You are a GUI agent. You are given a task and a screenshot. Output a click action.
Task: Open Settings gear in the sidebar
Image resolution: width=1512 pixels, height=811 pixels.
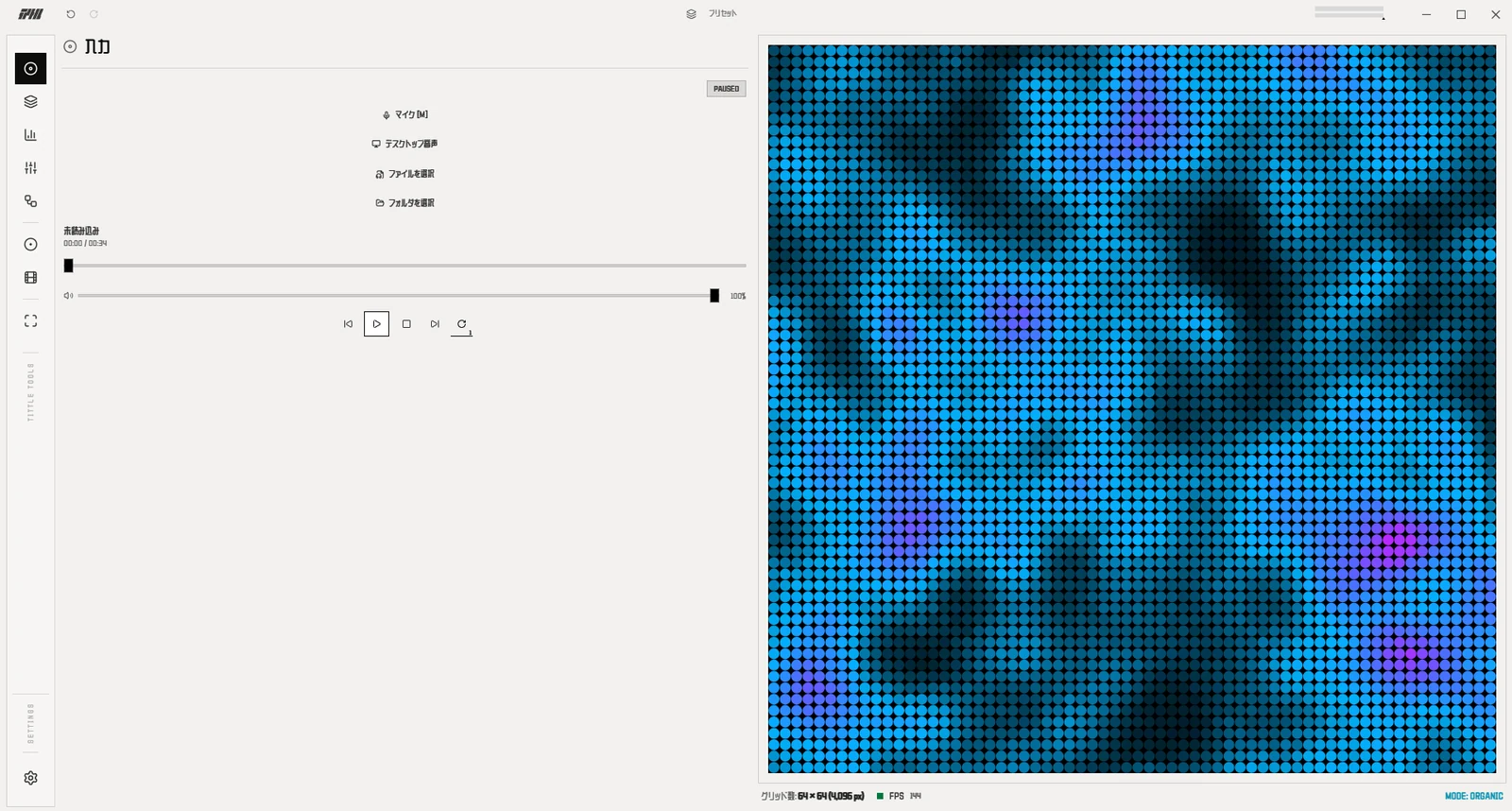[x=30, y=778]
